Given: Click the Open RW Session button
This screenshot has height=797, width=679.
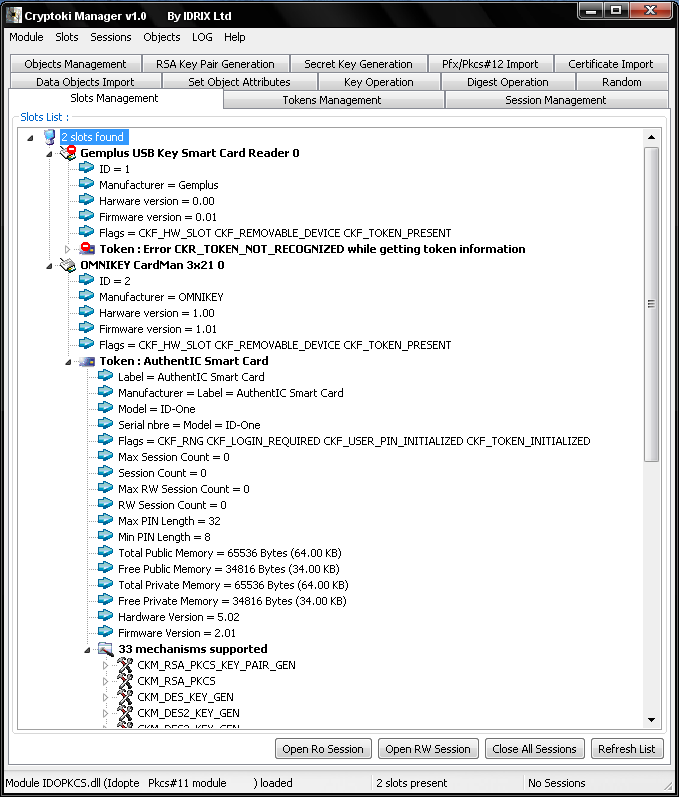Looking at the screenshot, I should [428, 749].
